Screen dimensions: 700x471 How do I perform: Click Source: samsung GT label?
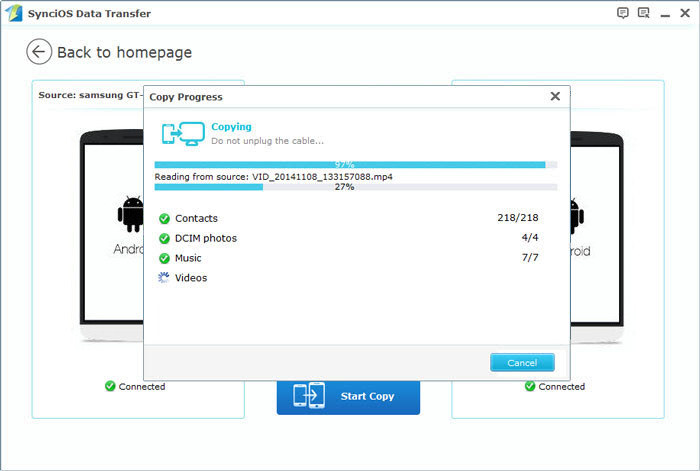91,95
